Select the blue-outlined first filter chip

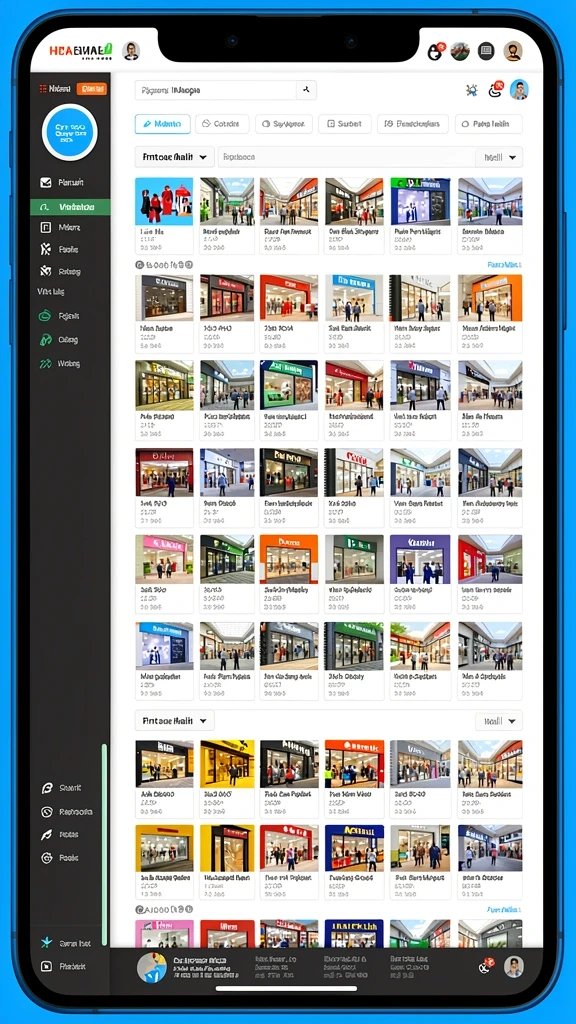[163, 123]
